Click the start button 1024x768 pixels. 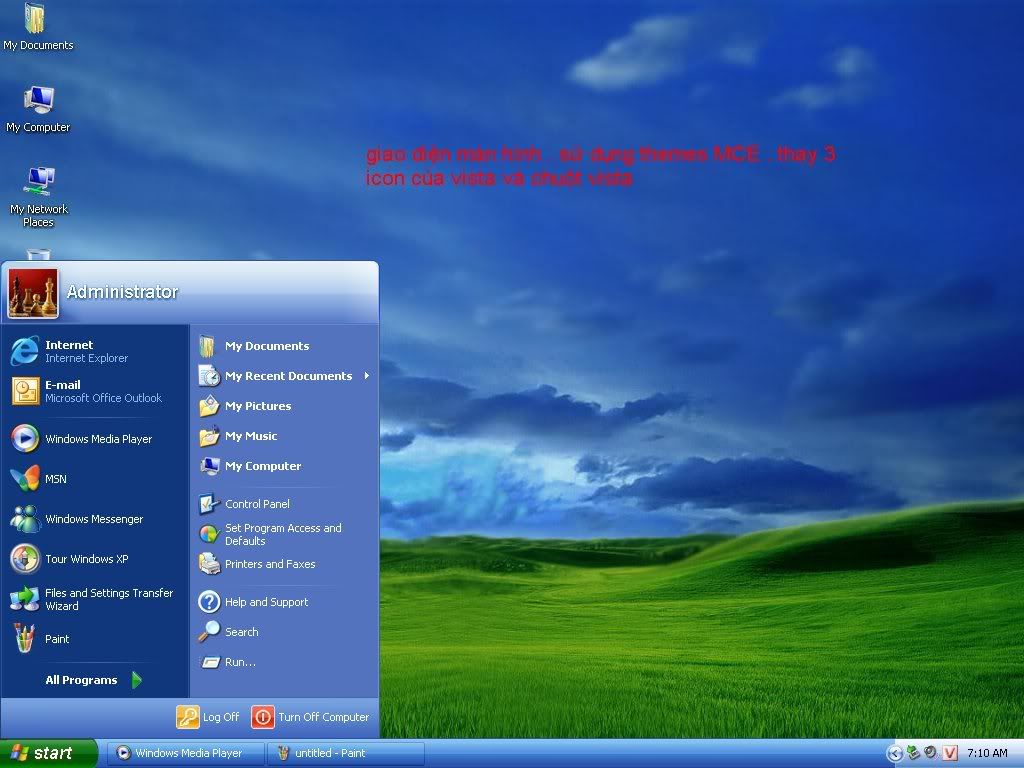48,753
